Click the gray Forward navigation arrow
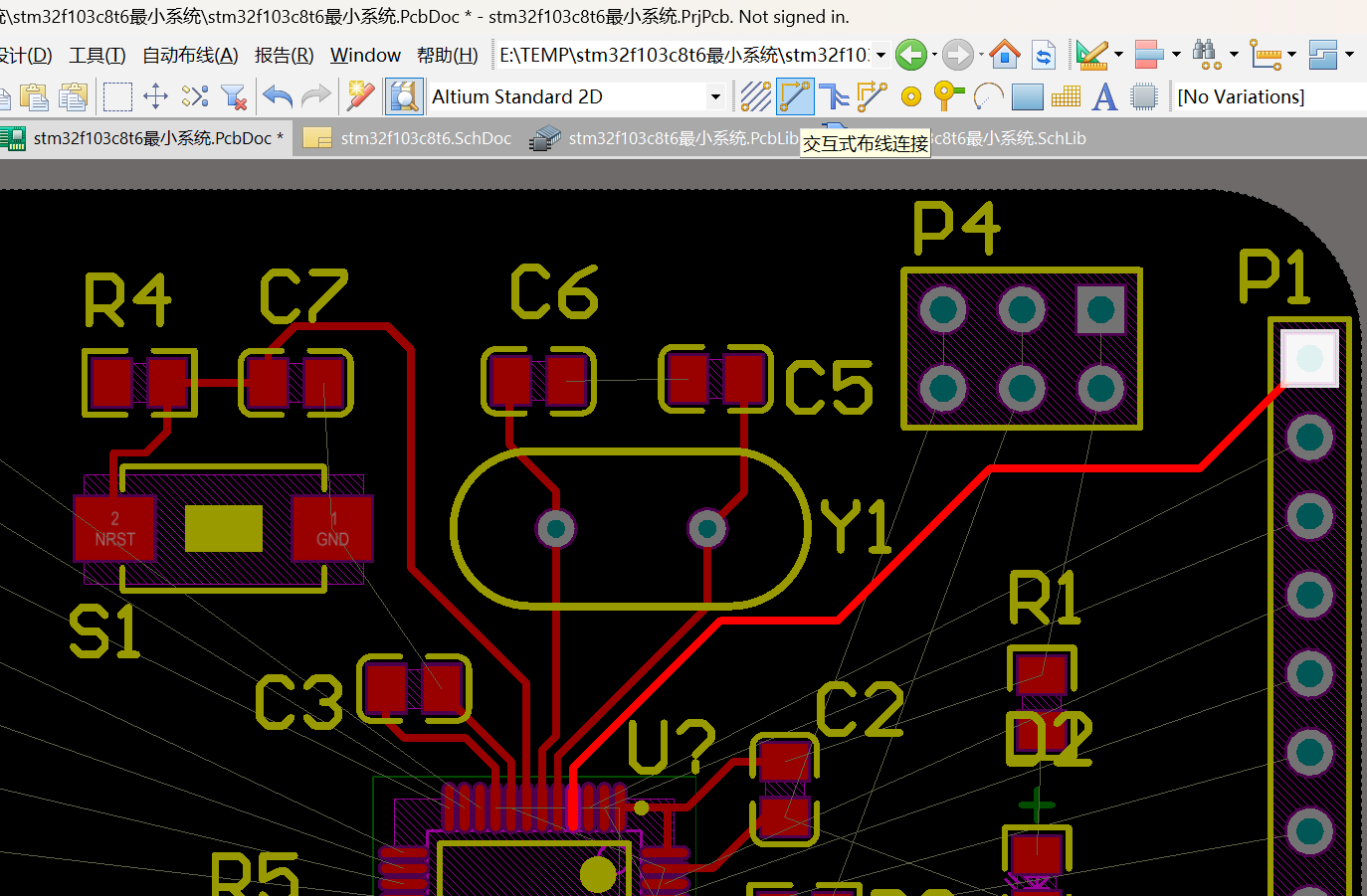Screen dimensions: 1367x896 (x=958, y=55)
